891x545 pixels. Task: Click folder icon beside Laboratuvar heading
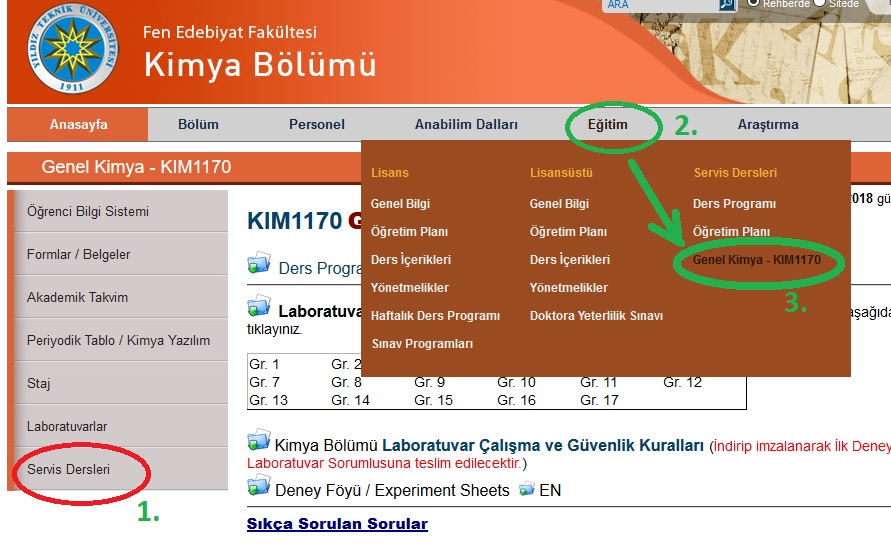point(259,306)
